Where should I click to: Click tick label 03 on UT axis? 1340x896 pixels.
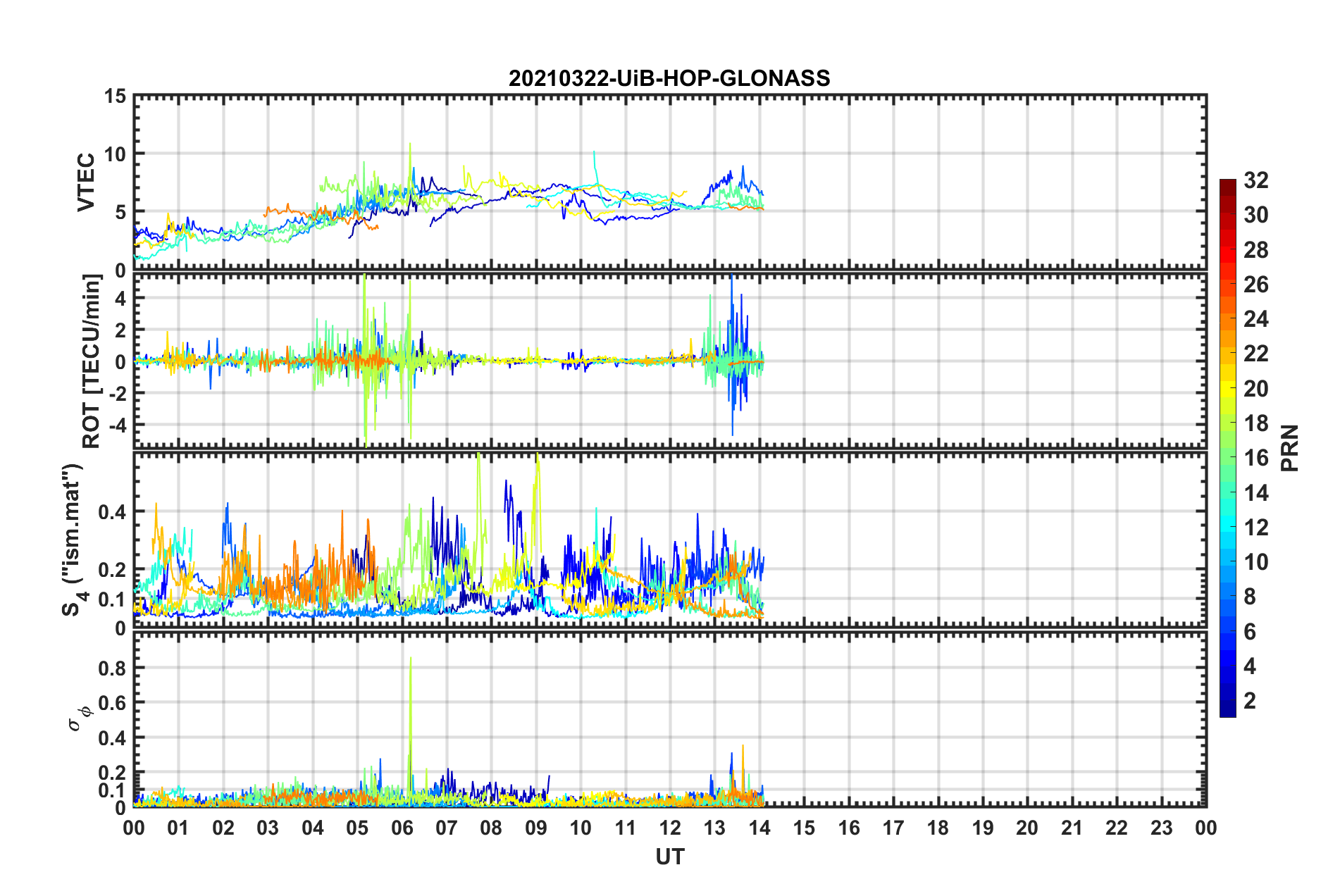point(268,828)
